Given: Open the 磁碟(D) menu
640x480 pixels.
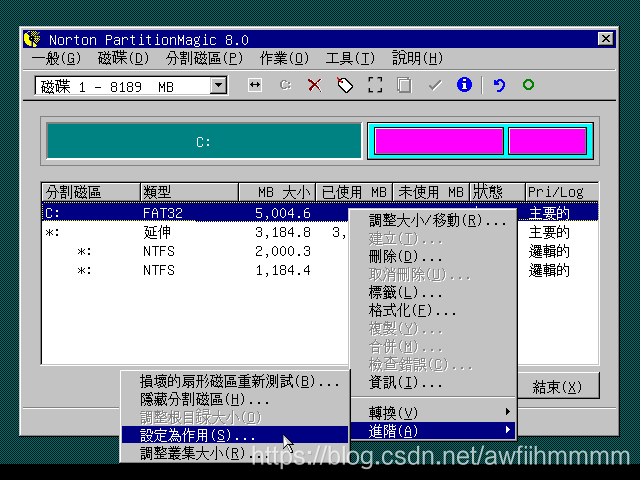Looking at the screenshot, I should coord(123,58).
